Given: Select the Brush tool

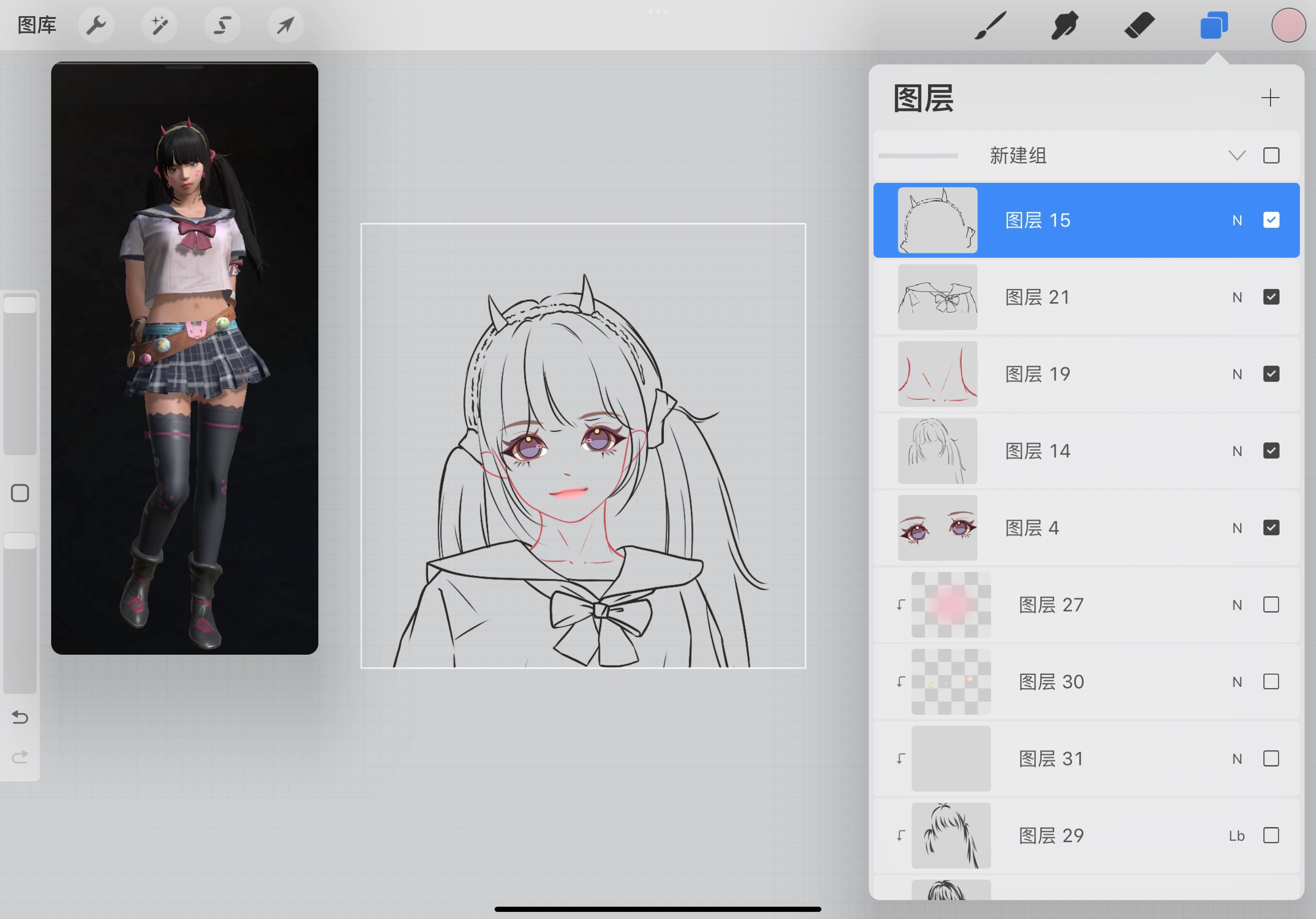Looking at the screenshot, I should 990,25.
